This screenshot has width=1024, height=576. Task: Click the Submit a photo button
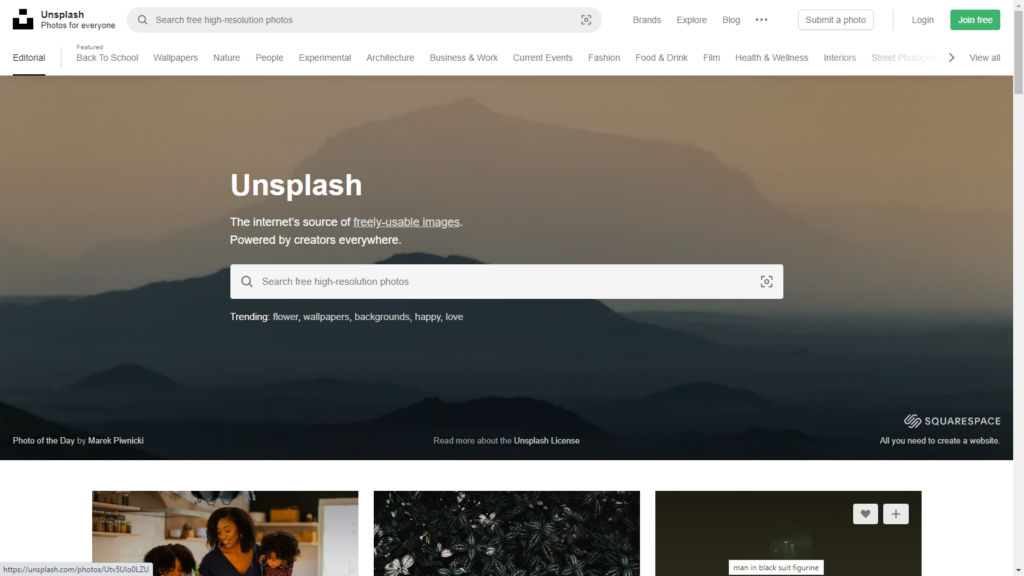click(x=835, y=20)
